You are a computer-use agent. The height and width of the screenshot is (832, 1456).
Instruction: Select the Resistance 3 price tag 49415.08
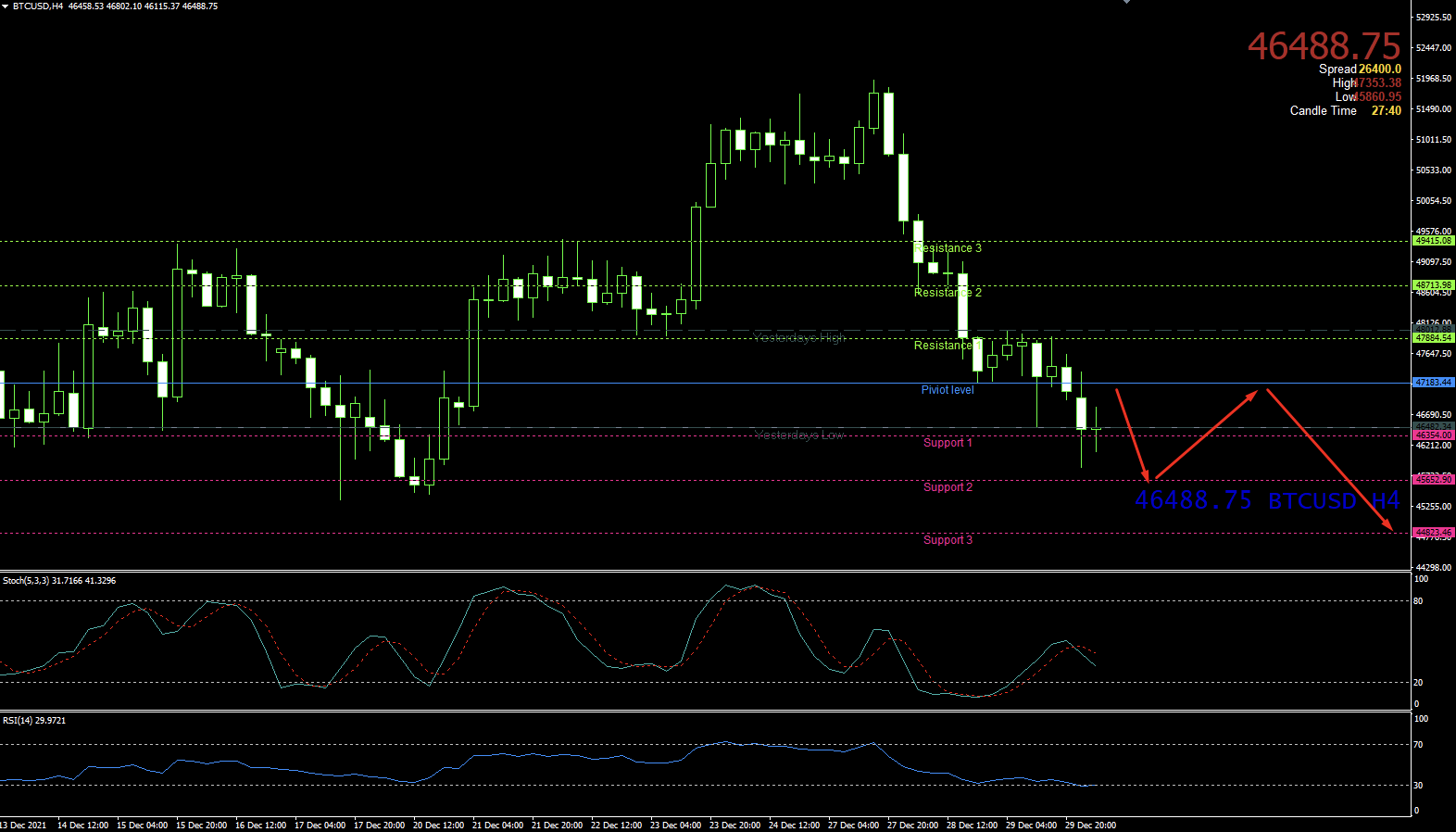[x=1433, y=241]
